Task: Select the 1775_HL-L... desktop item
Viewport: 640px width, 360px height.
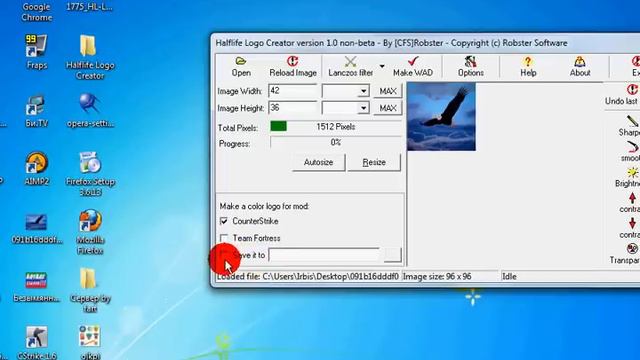Action: tap(89, 7)
